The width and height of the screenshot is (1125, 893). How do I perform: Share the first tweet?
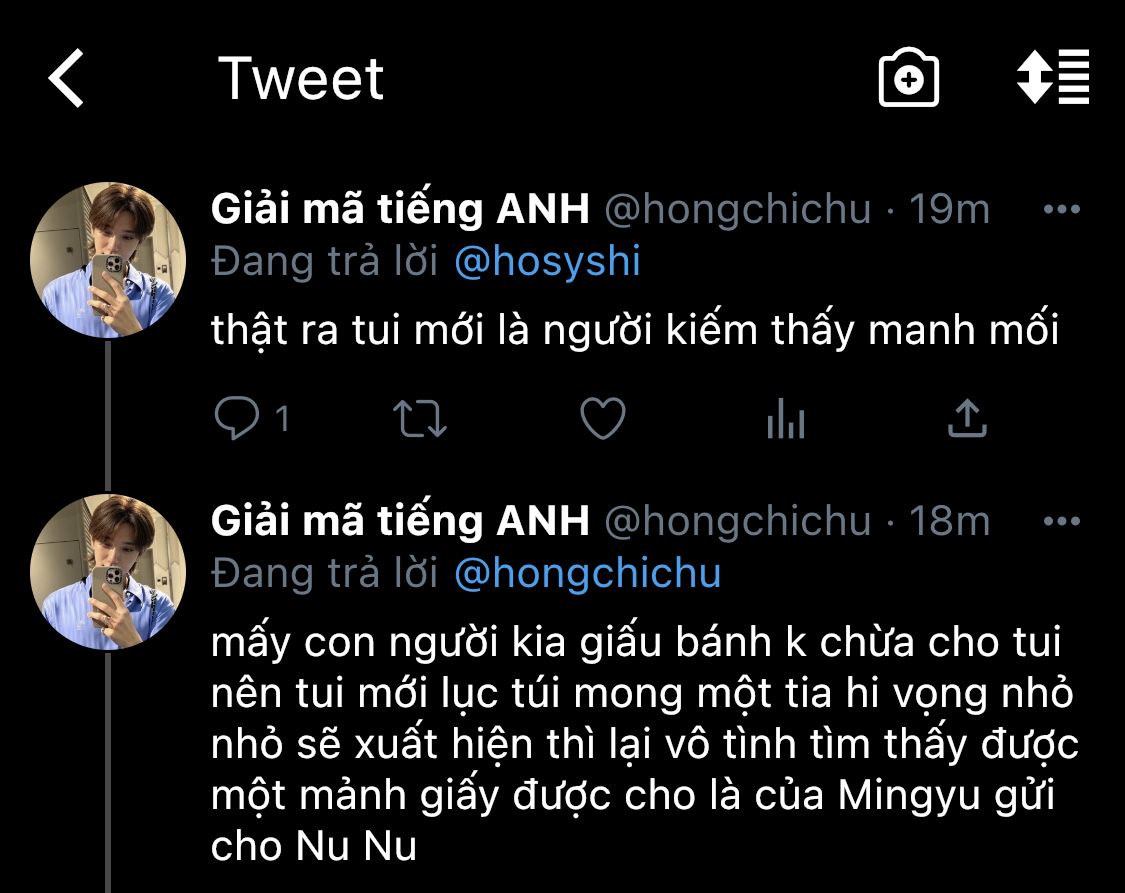click(967, 417)
